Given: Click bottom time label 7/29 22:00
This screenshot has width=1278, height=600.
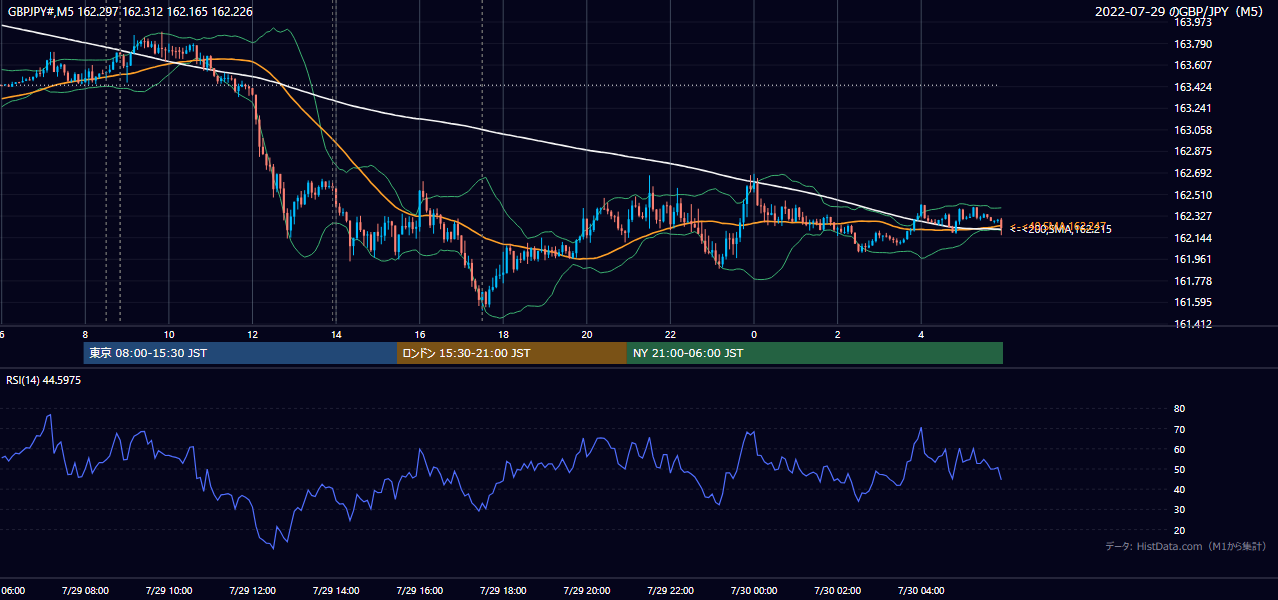Looking at the screenshot, I should (671, 591).
